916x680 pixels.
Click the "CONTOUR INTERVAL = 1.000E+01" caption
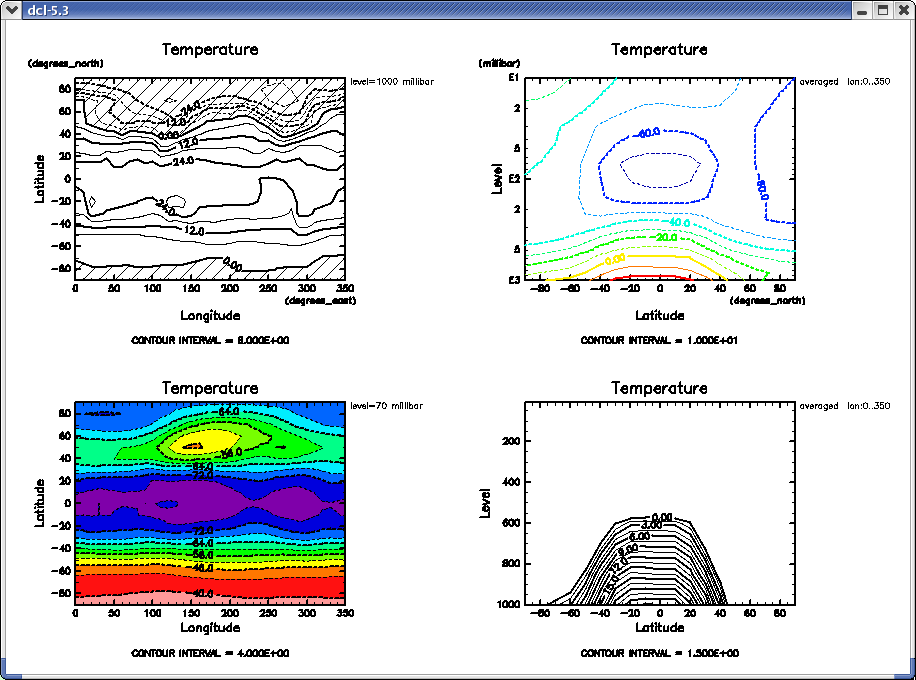(x=660, y=340)
